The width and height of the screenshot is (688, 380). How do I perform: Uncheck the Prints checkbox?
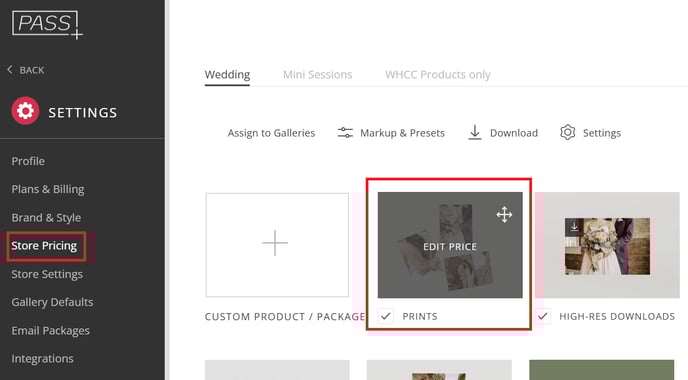386,316
